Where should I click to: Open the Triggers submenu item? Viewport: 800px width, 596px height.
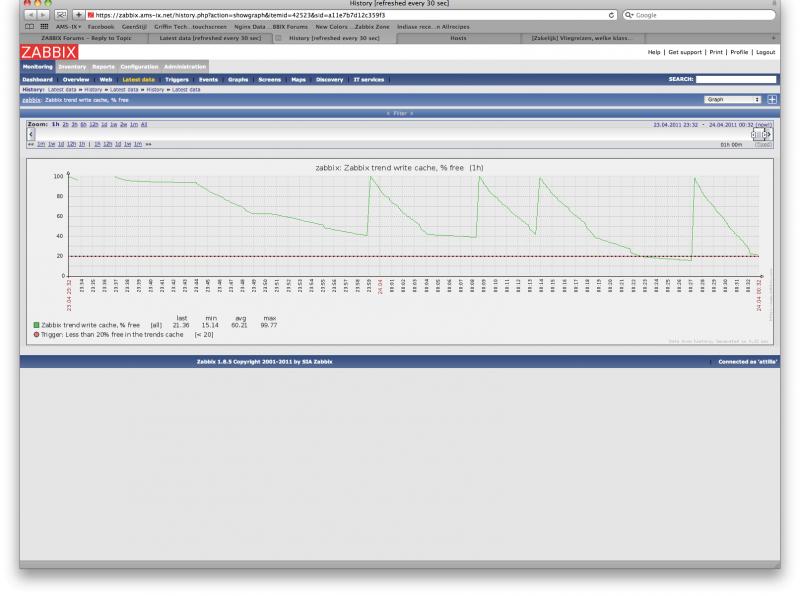pos(176,78)
